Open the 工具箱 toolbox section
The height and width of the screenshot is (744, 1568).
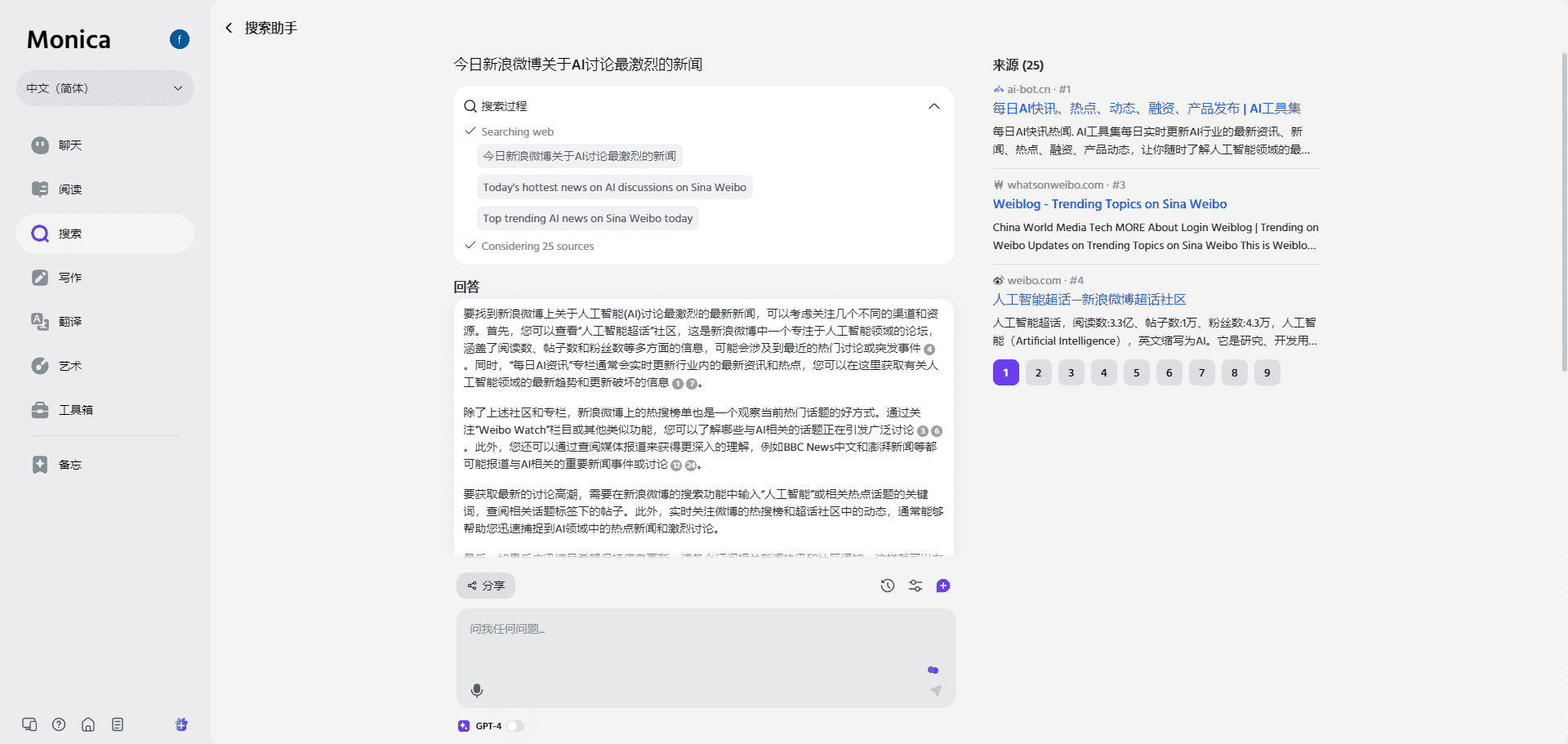(105, 410)
